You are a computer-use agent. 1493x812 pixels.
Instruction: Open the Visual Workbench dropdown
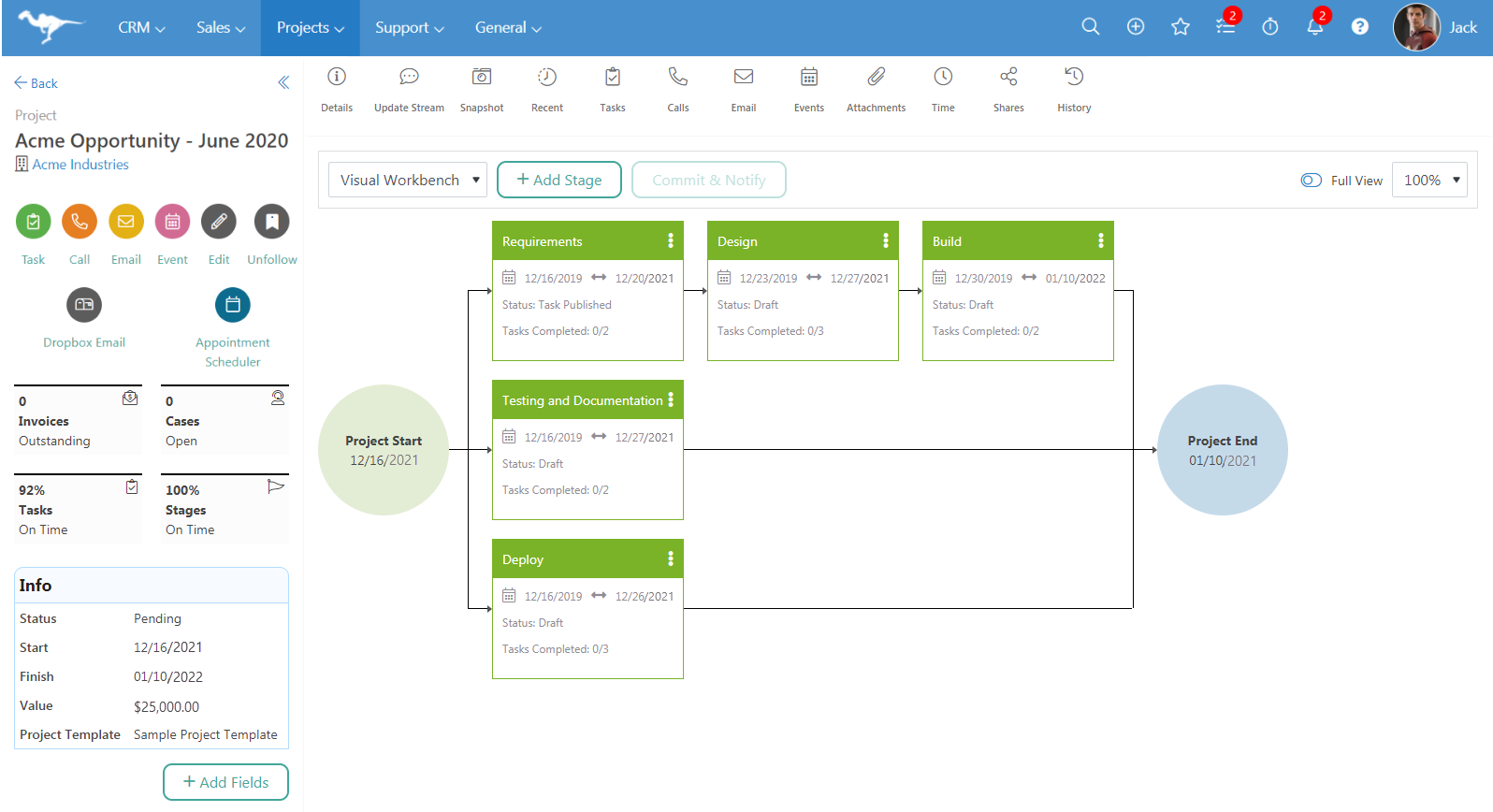409,180
